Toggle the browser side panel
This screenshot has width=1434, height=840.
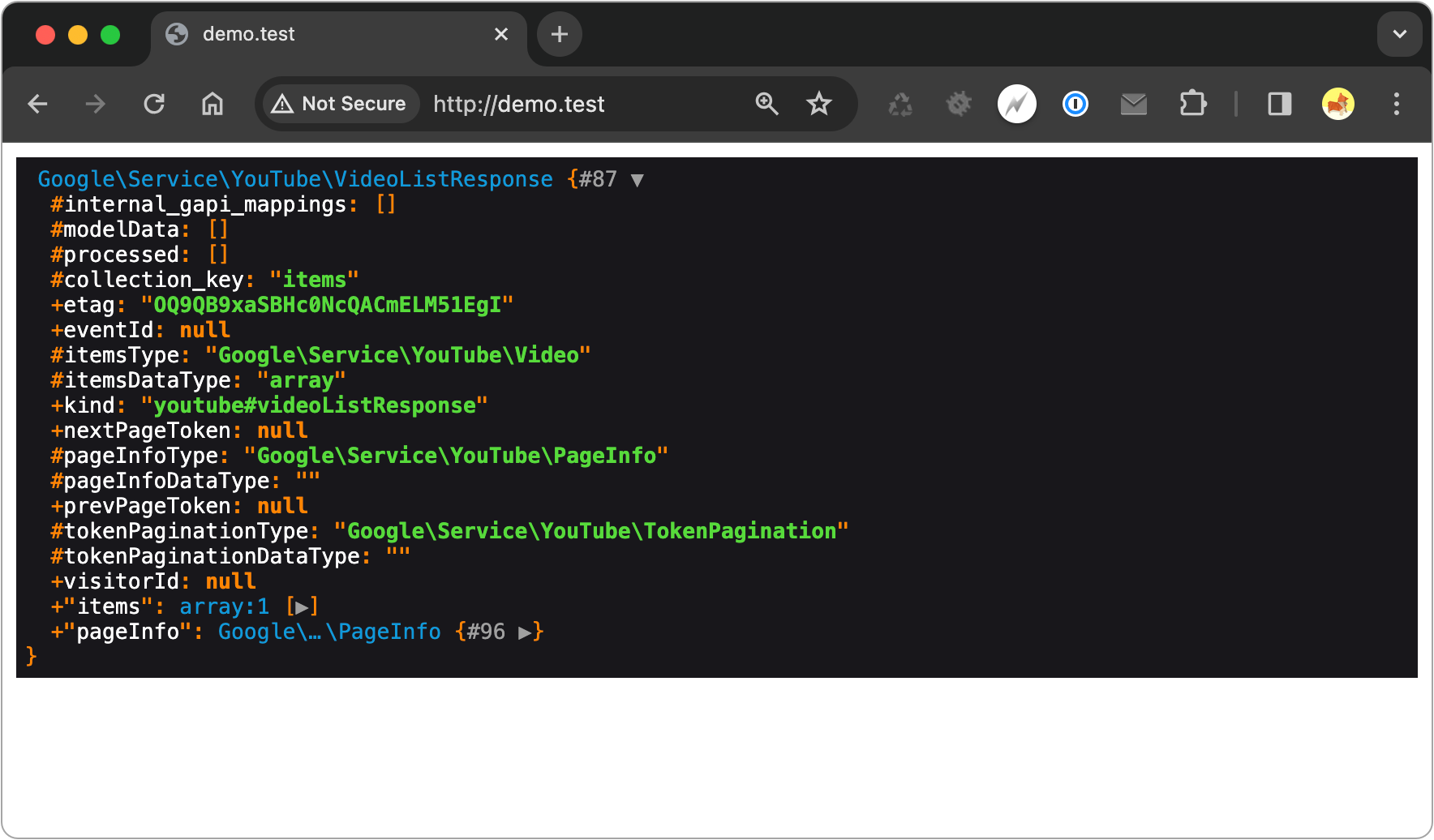click(1280, 104)
